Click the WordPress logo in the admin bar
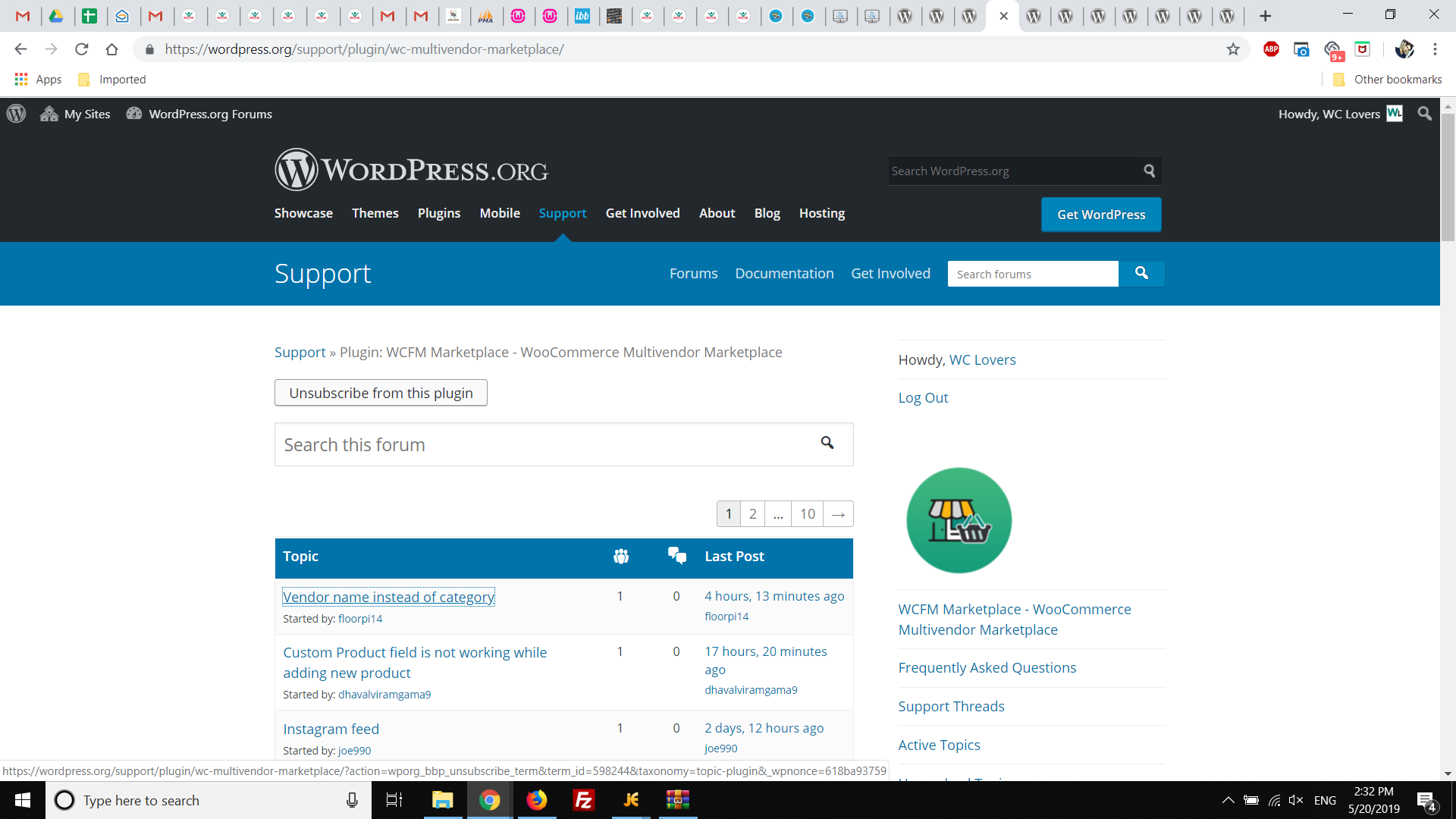 (x=16, y=114)
